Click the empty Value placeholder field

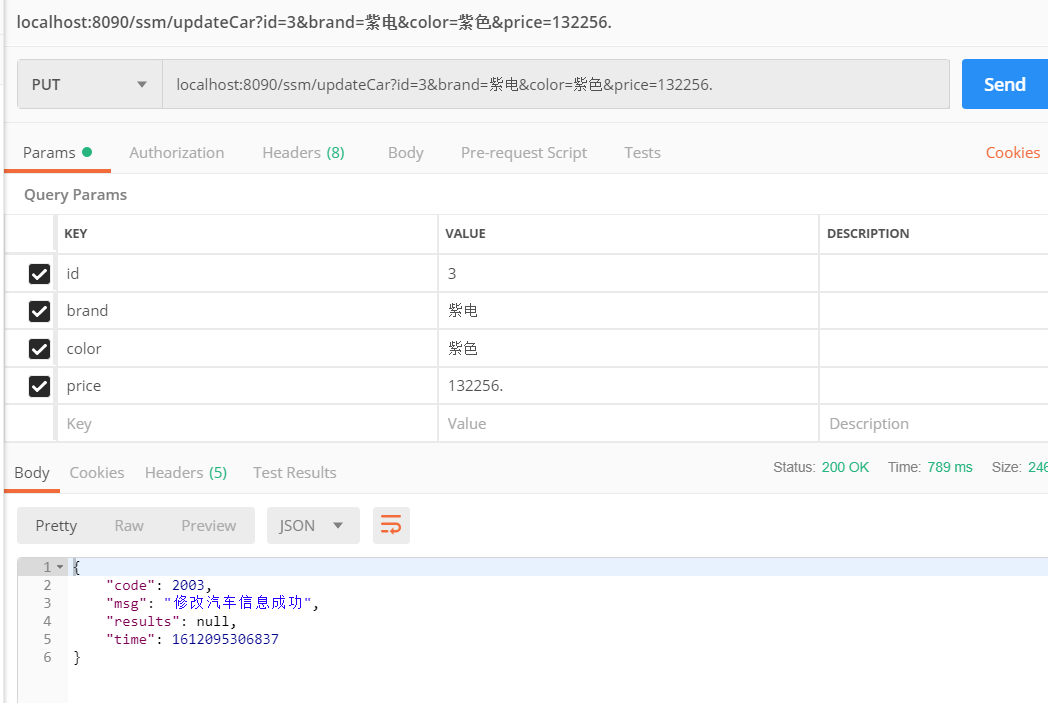click(628, 424)
